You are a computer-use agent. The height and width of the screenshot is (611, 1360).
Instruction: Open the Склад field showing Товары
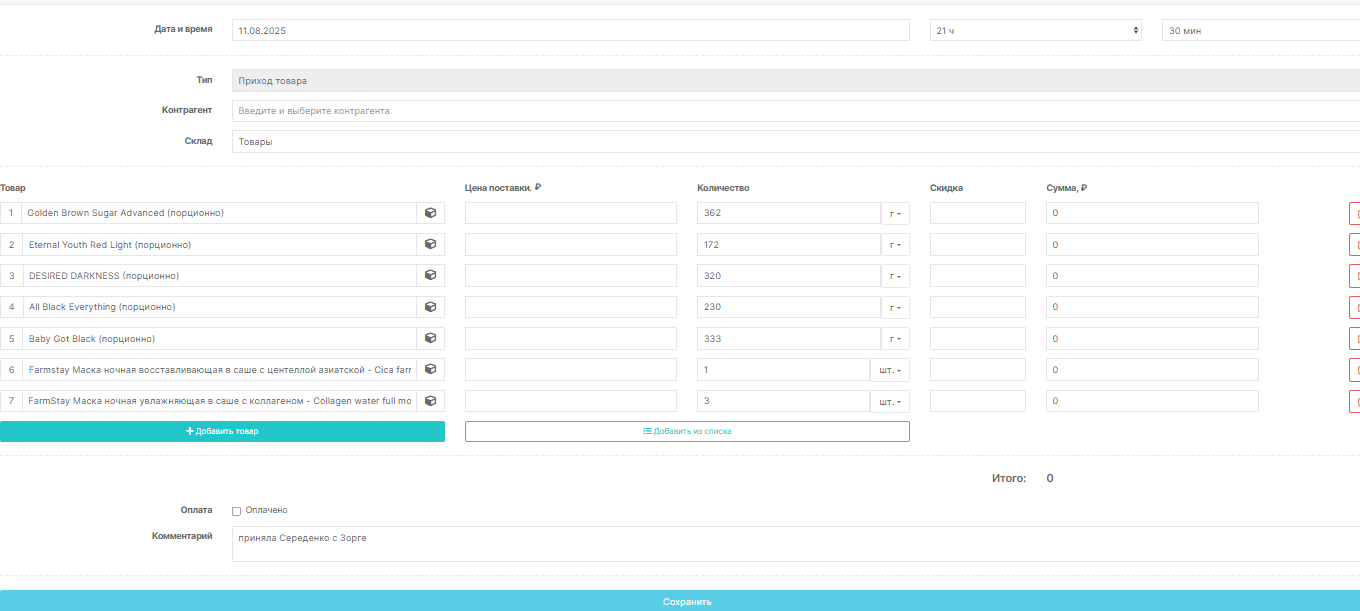(796, 142)
